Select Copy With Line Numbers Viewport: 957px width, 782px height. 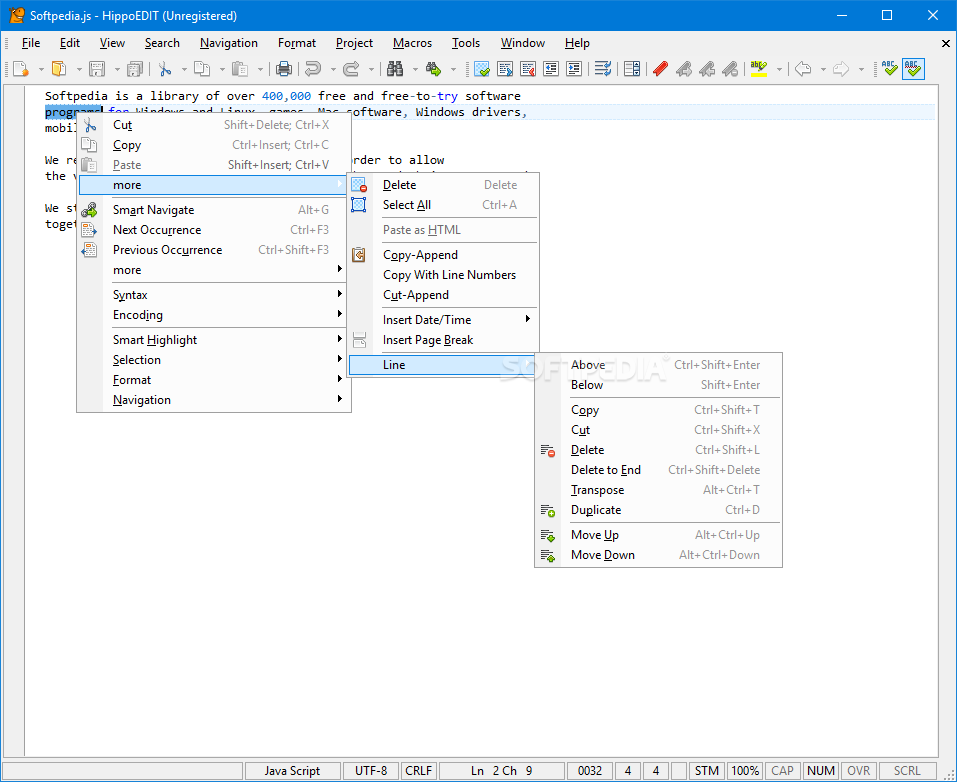[443, 275]
